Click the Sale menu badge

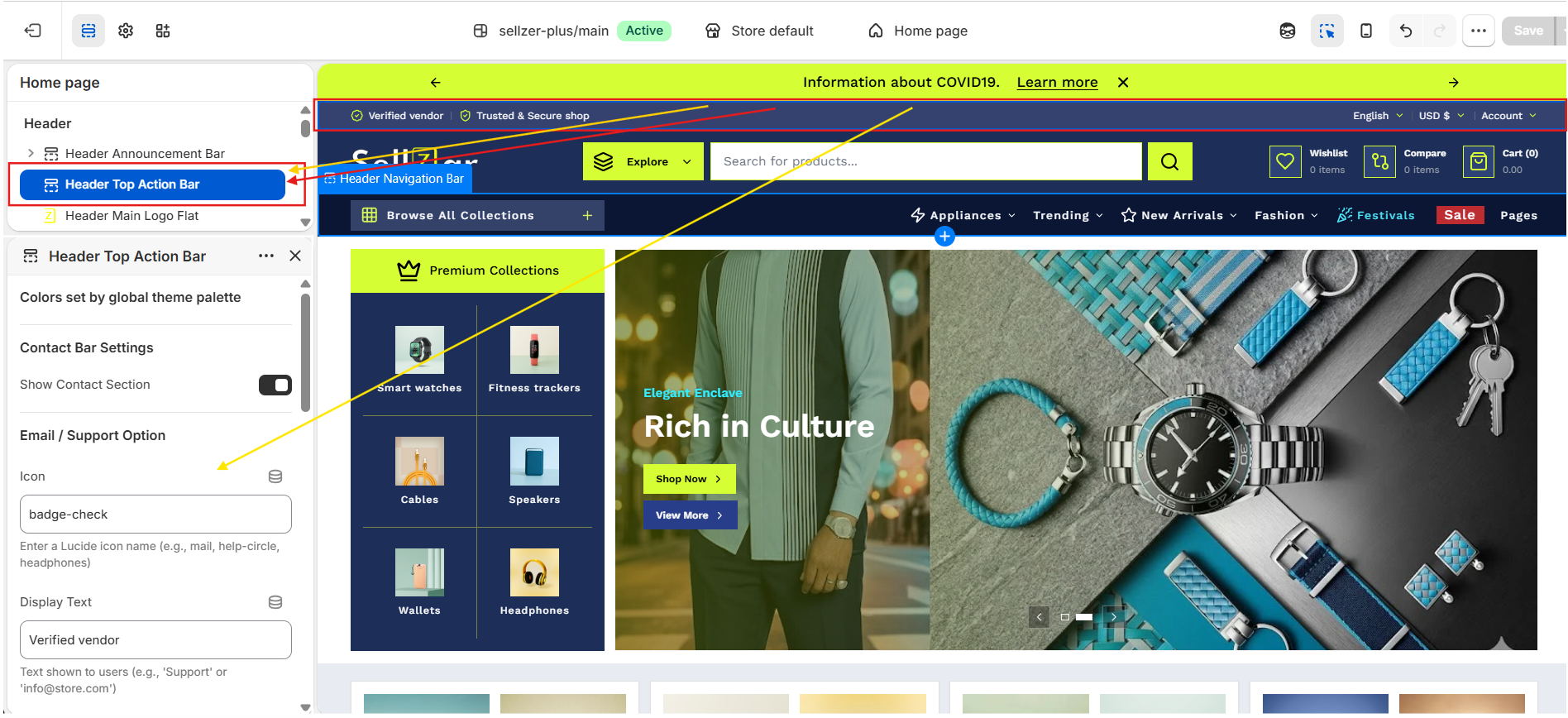[1460, 215]
